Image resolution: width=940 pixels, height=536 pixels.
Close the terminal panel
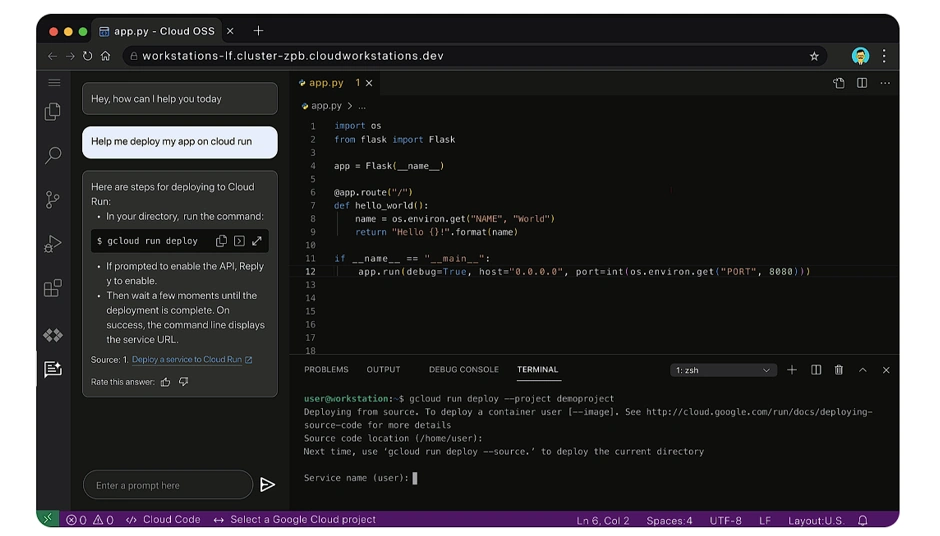886,370
